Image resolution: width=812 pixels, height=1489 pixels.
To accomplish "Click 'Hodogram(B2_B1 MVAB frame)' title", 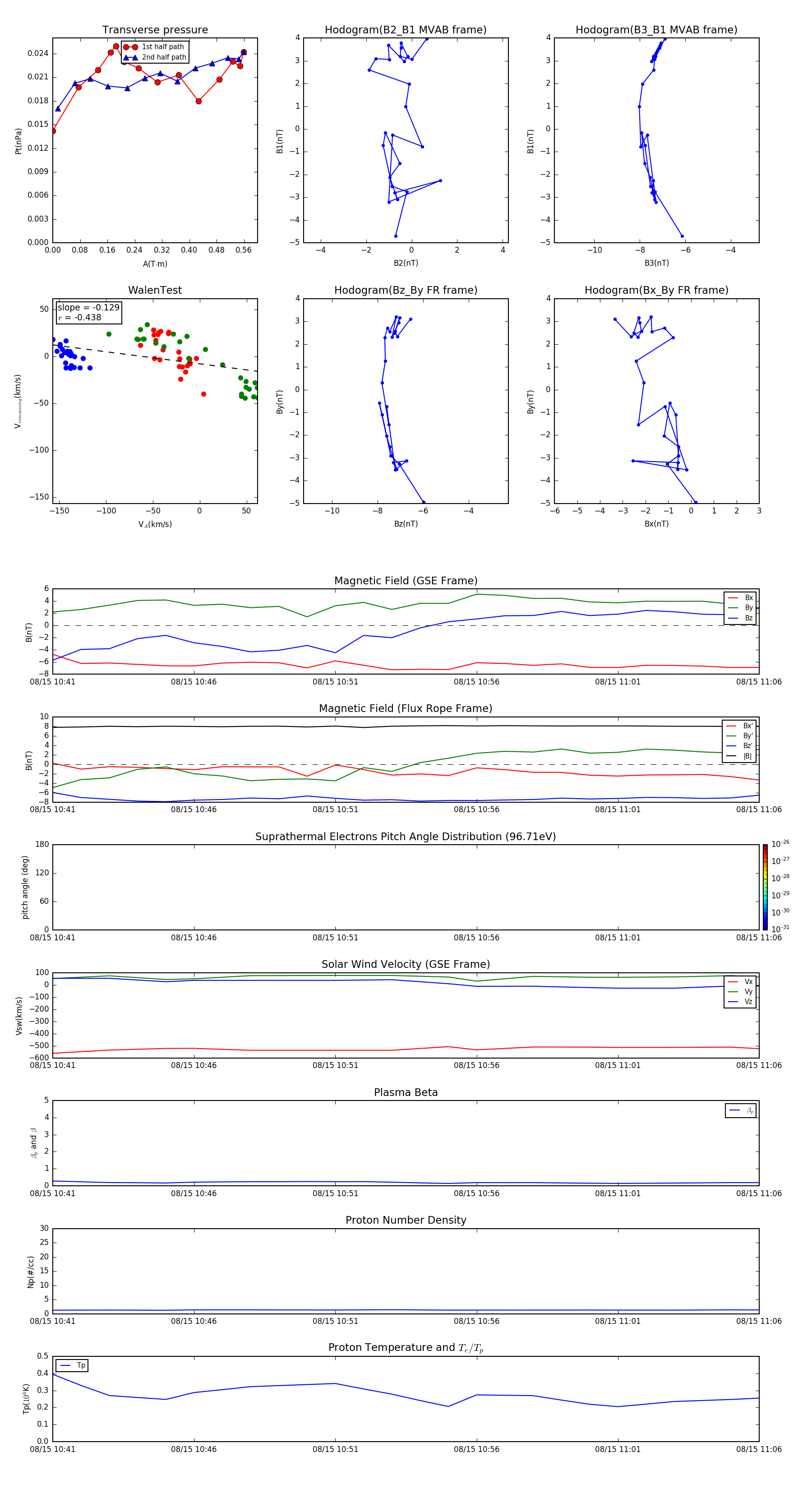I will 406,29.
